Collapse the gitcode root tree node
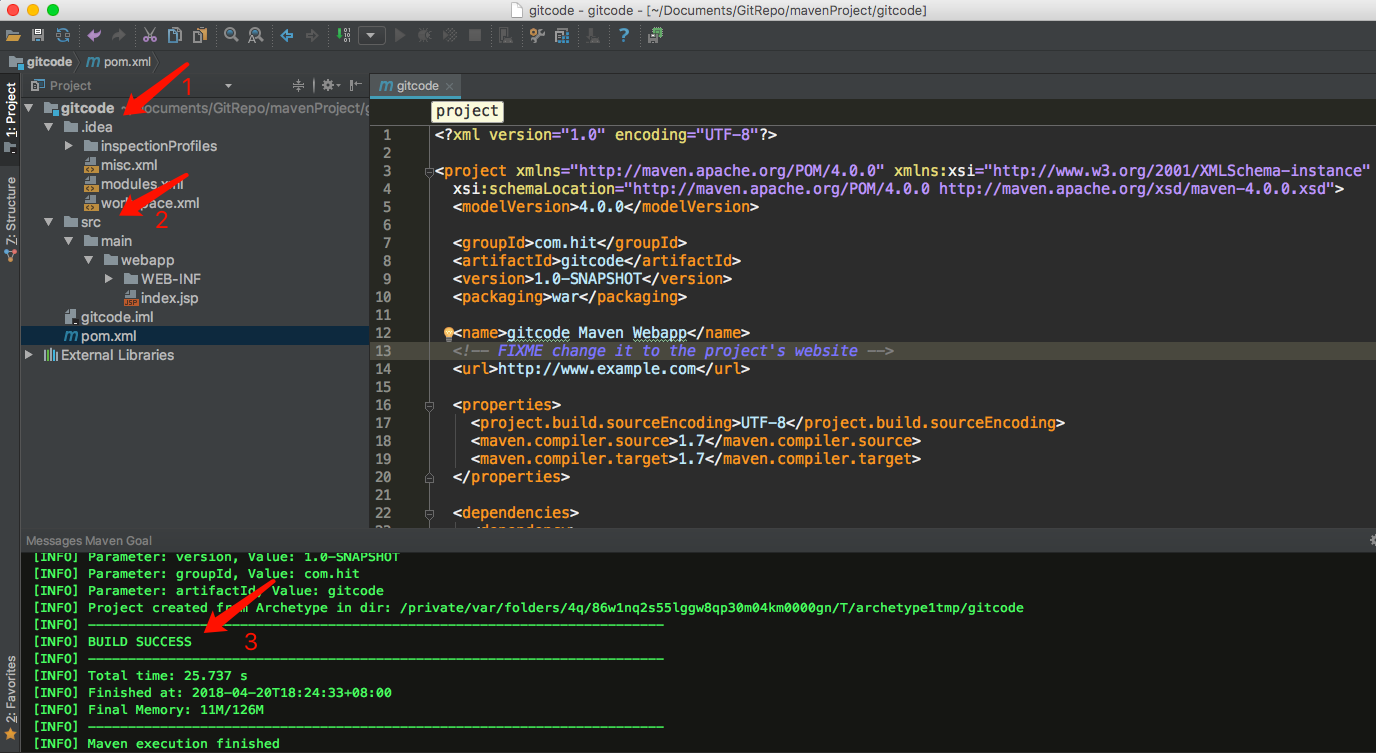1376x753 pixels. (x=29, y=108)
